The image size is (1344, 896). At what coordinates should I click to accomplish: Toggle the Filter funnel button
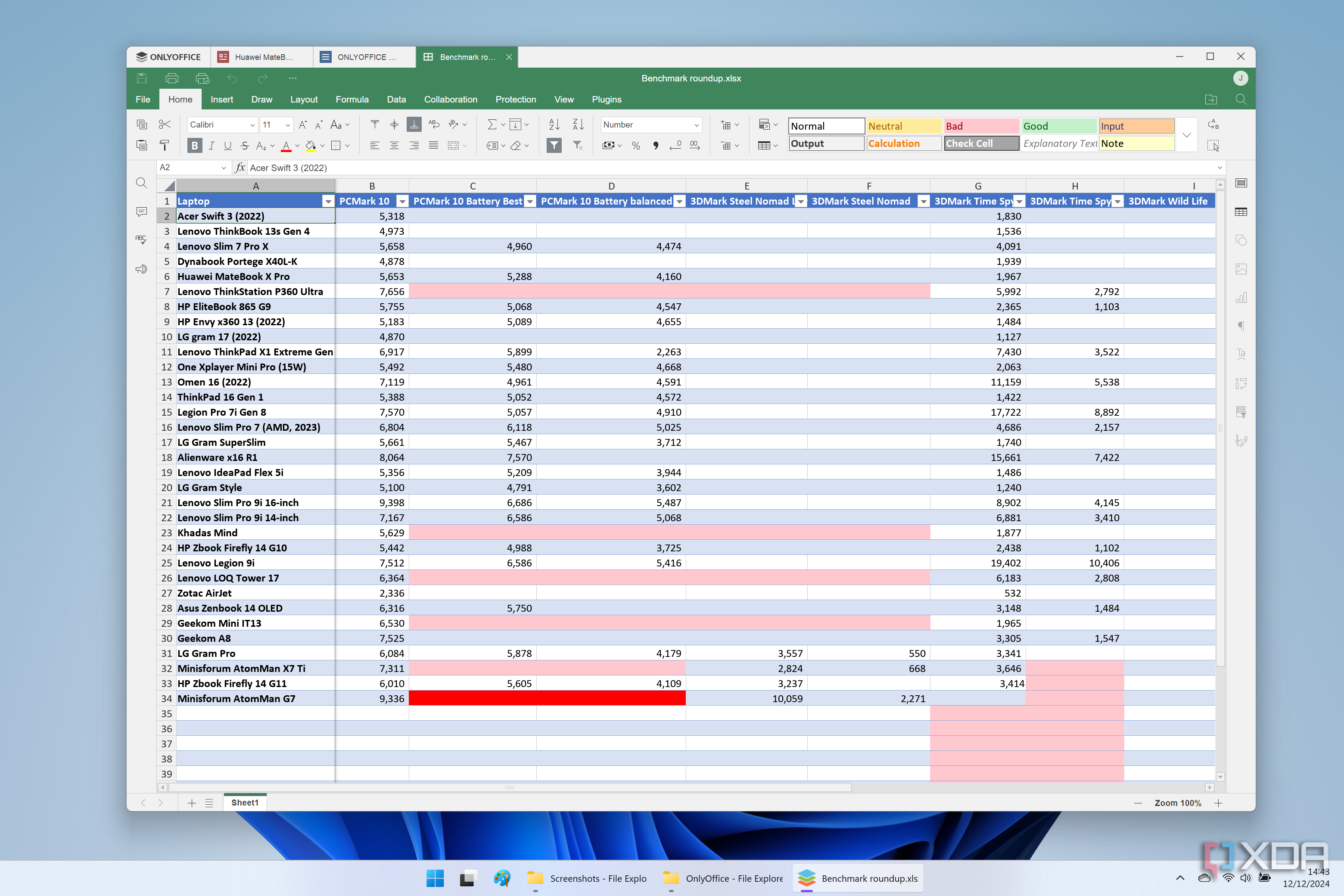(x=554, y=146)
